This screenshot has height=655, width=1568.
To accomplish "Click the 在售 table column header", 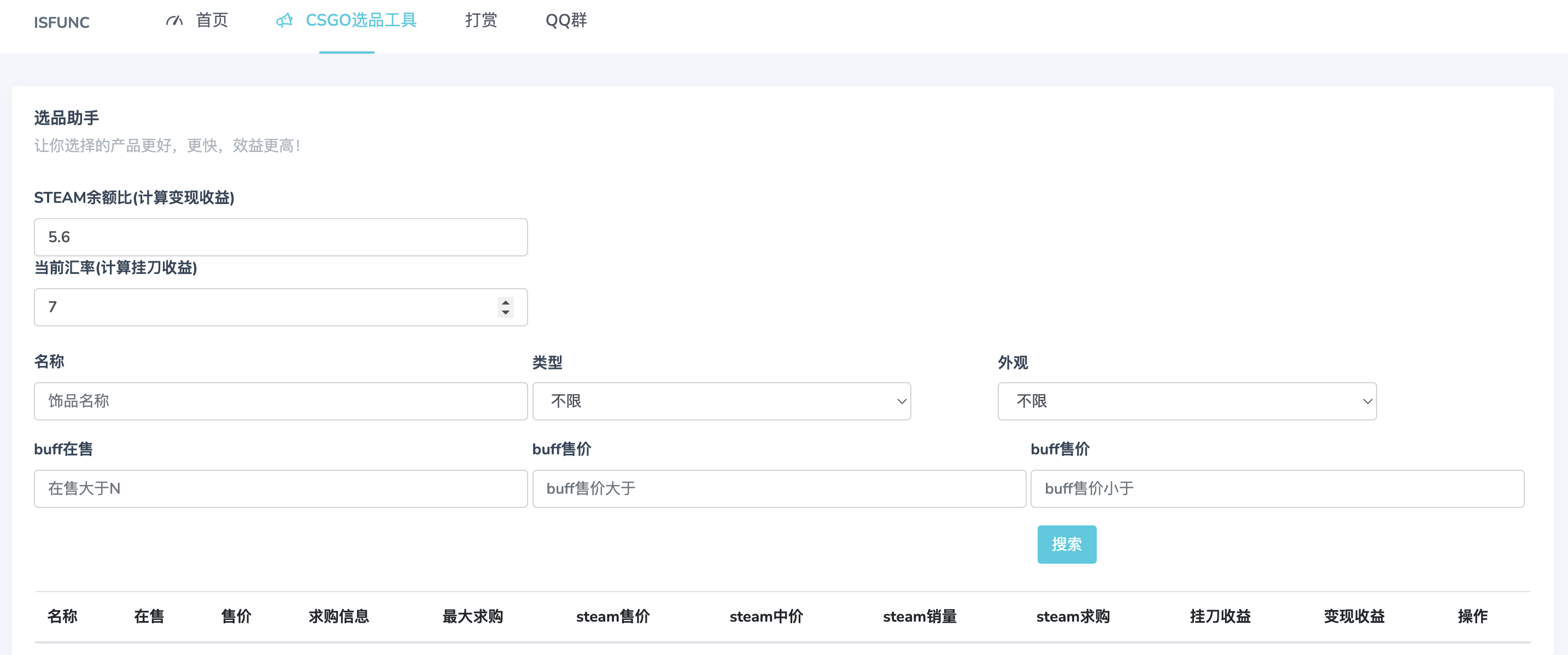I will (149, 616).
